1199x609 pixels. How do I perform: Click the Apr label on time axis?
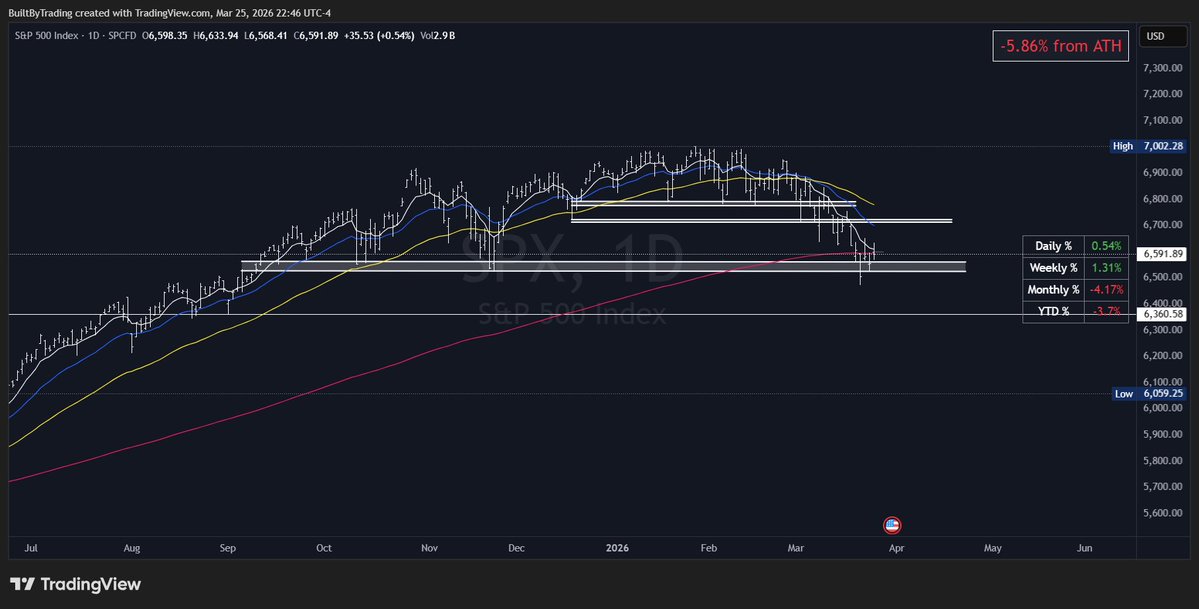(896, 549)
